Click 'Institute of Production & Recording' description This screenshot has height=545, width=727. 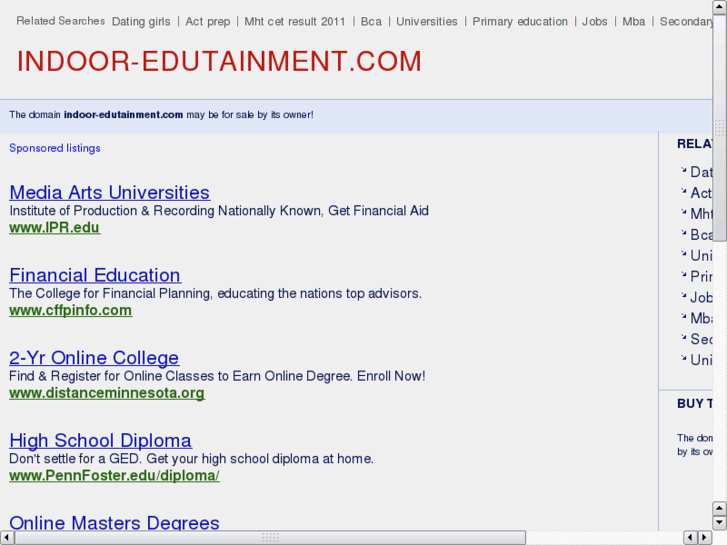[219, 211]
